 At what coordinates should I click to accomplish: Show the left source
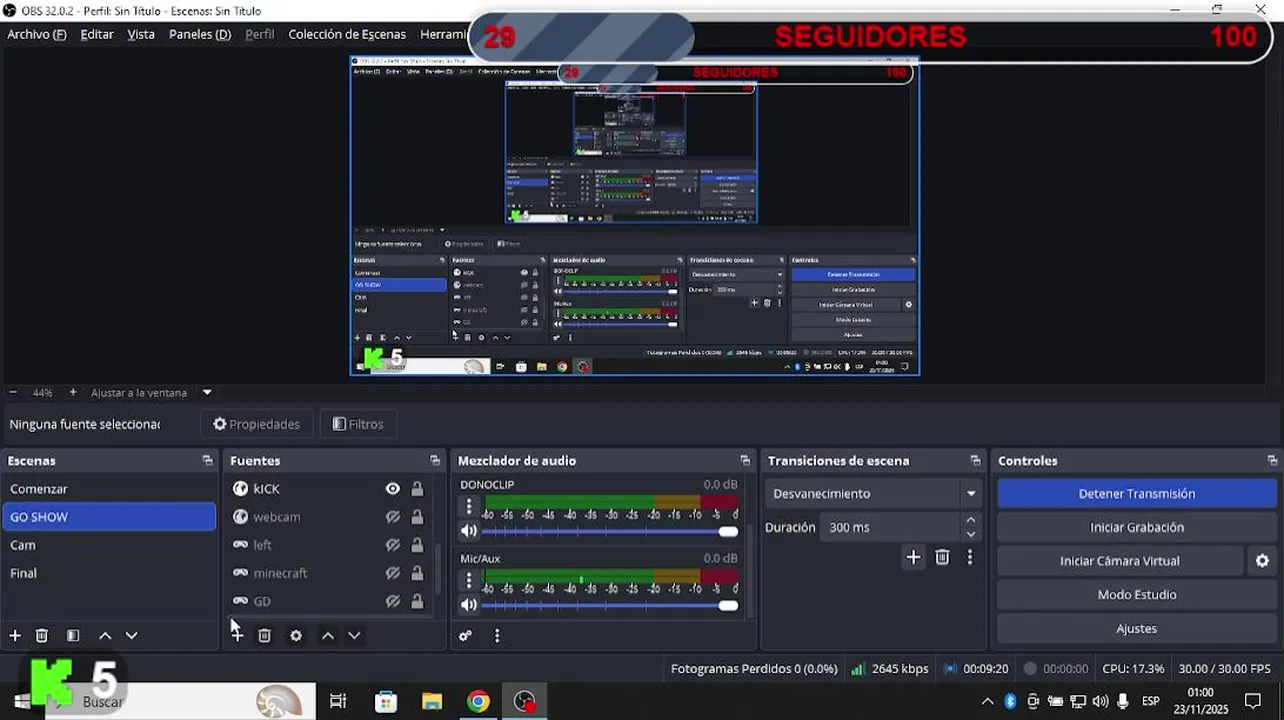tap(393, 545)
